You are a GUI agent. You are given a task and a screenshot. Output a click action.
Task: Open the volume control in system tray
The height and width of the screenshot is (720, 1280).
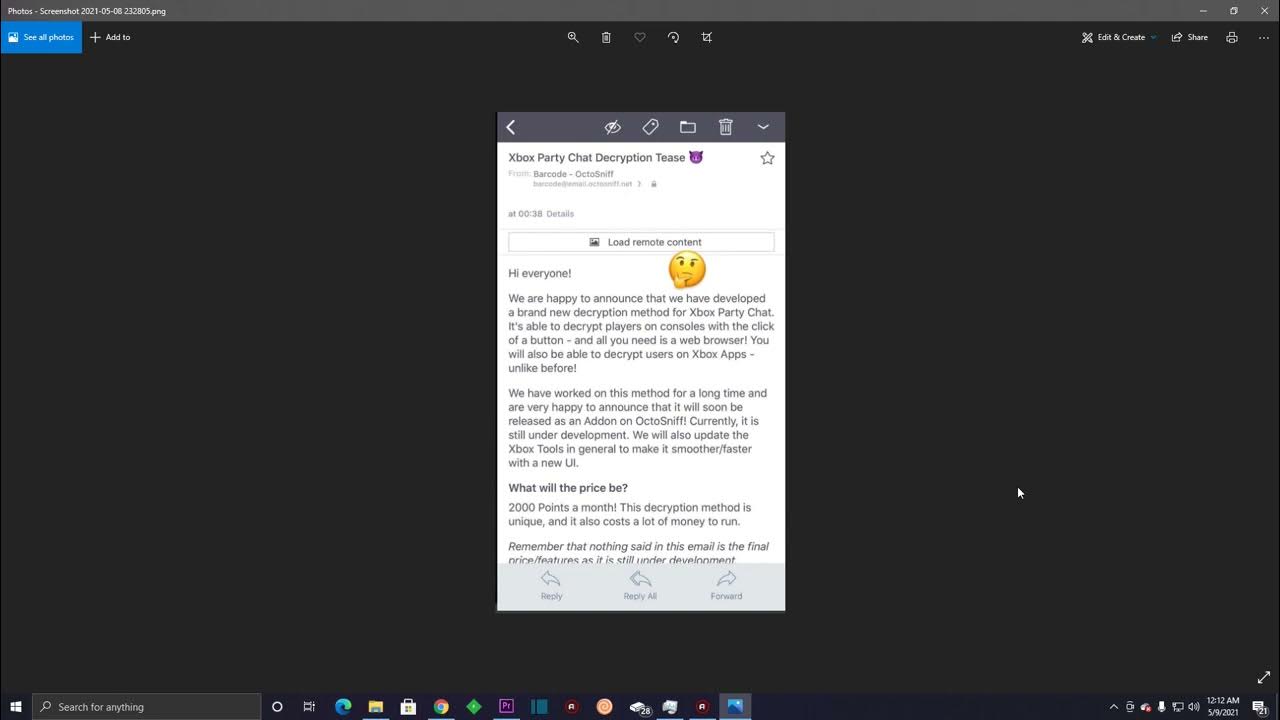[1194, 707]
